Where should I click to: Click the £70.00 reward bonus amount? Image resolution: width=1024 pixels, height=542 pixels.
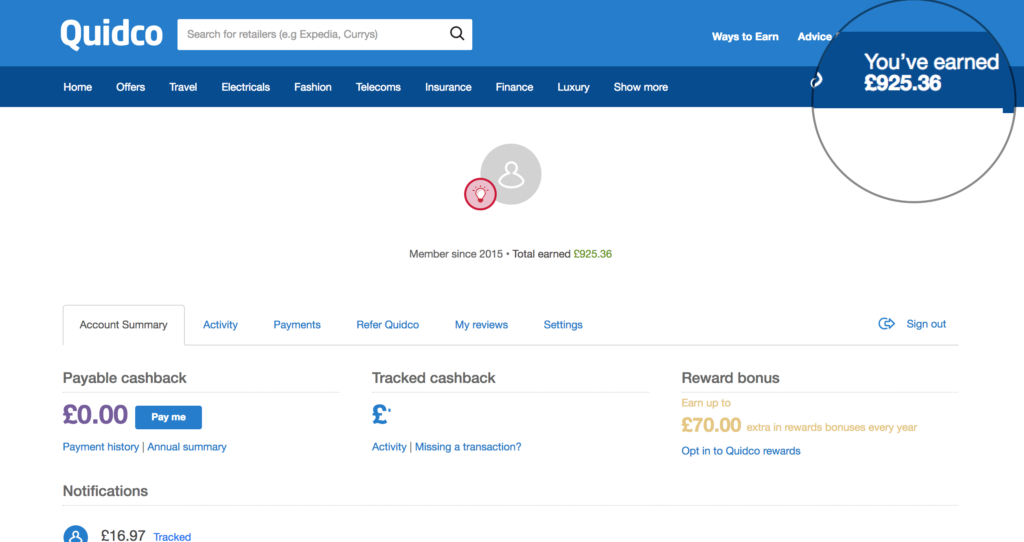click(711, 426)
